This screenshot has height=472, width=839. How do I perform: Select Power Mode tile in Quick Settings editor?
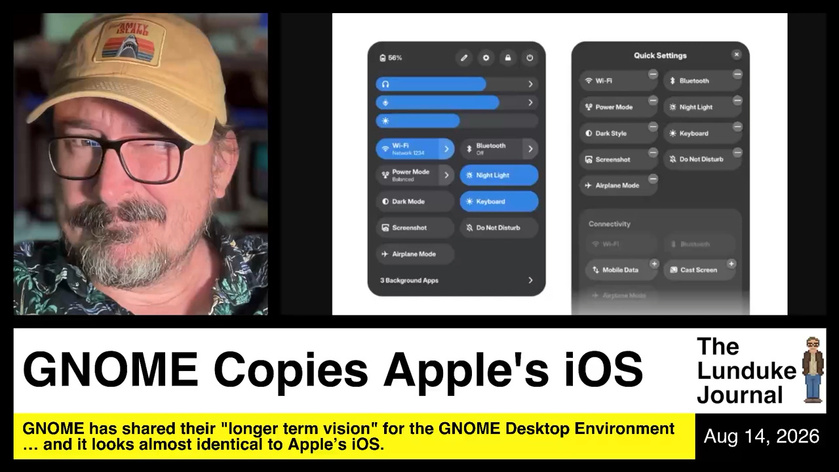click(x=618, y=107)
